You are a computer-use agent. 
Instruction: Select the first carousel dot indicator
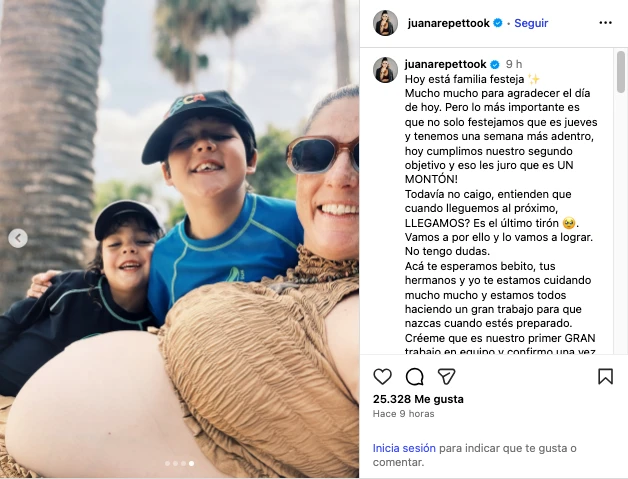tap(167, 463)
